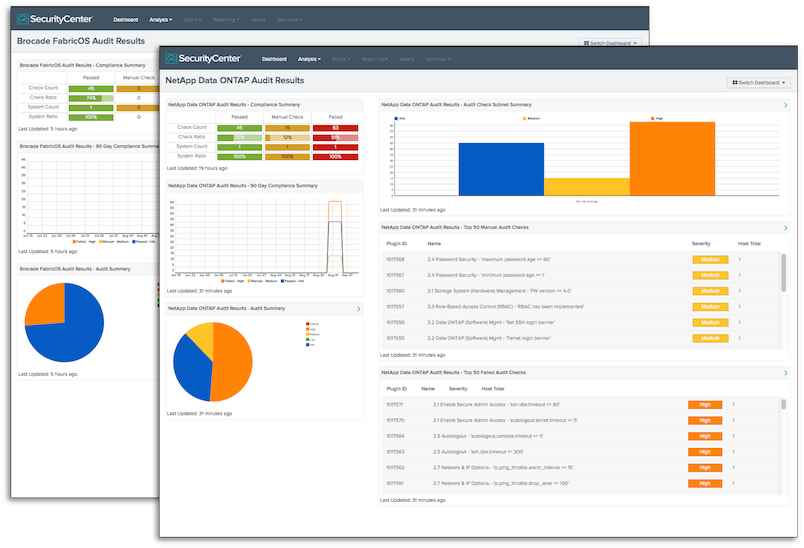Viewport: 804px width, 548px height.
Task: Select plugin 1017567 minimum password age row
Action: click(x=581, y=275)
